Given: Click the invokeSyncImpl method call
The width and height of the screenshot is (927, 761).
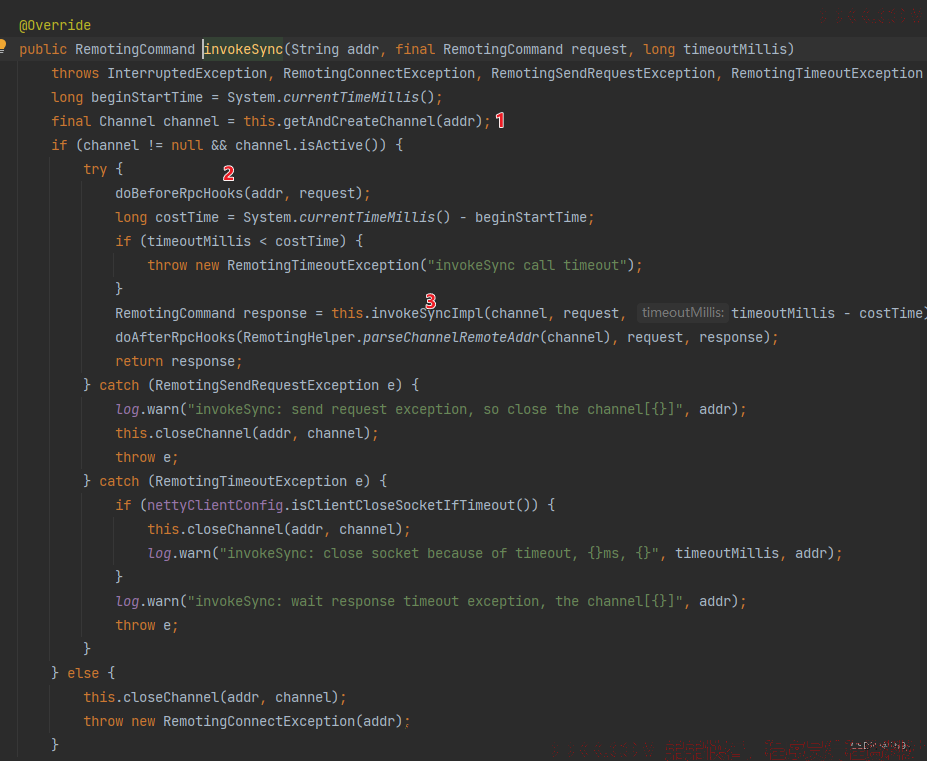Looking at the screenshot, I should (x=427, y=313).
